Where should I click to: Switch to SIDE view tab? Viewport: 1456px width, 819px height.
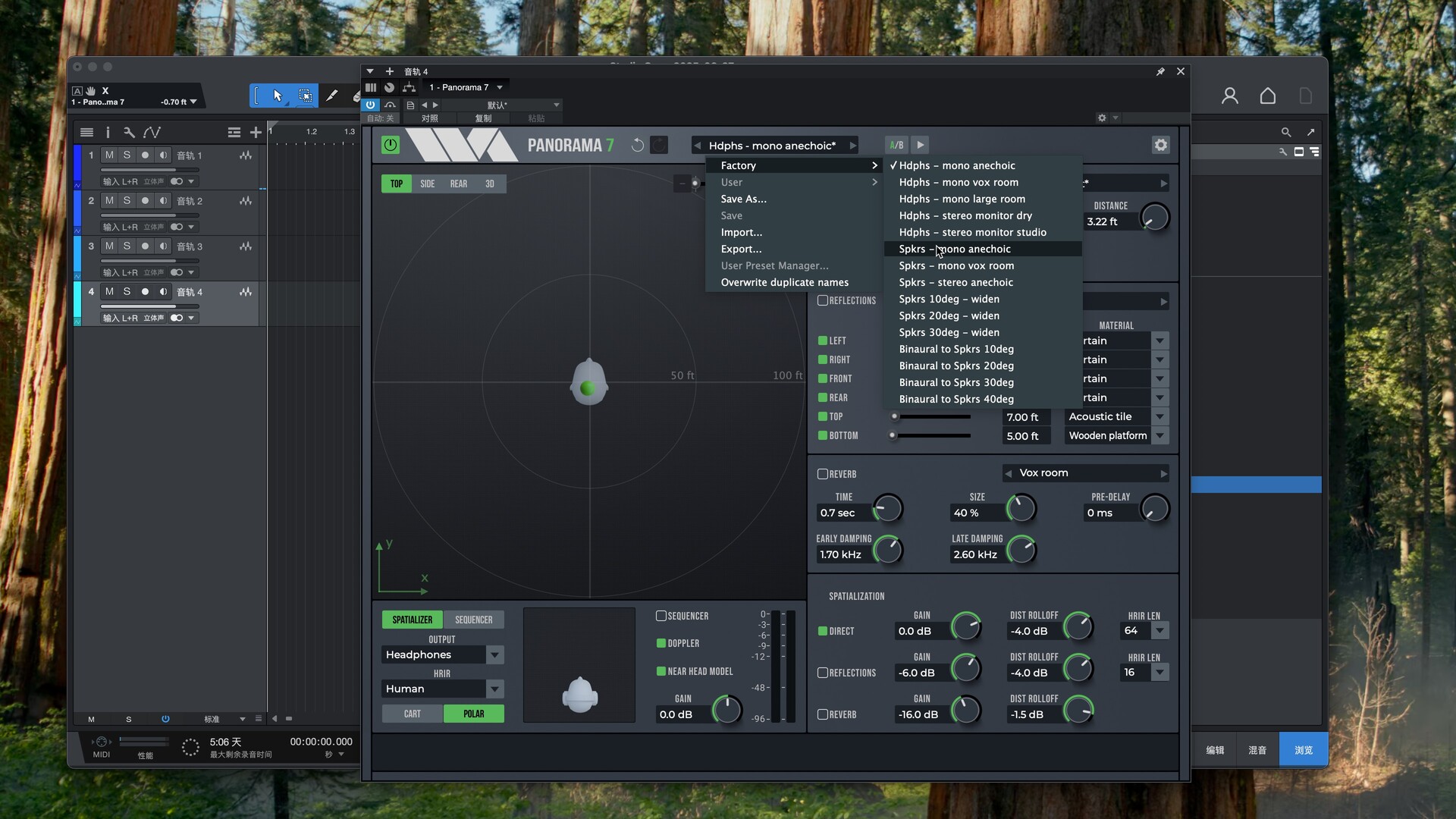(428, 184)
